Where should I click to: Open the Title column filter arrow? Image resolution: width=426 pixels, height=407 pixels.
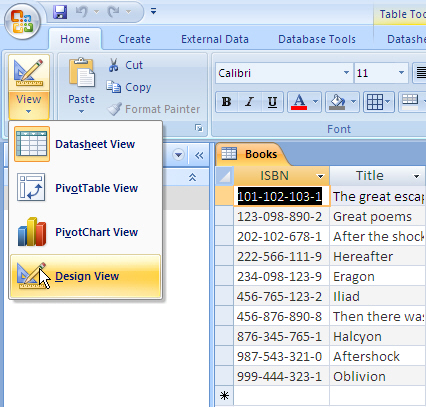[416, 176]
